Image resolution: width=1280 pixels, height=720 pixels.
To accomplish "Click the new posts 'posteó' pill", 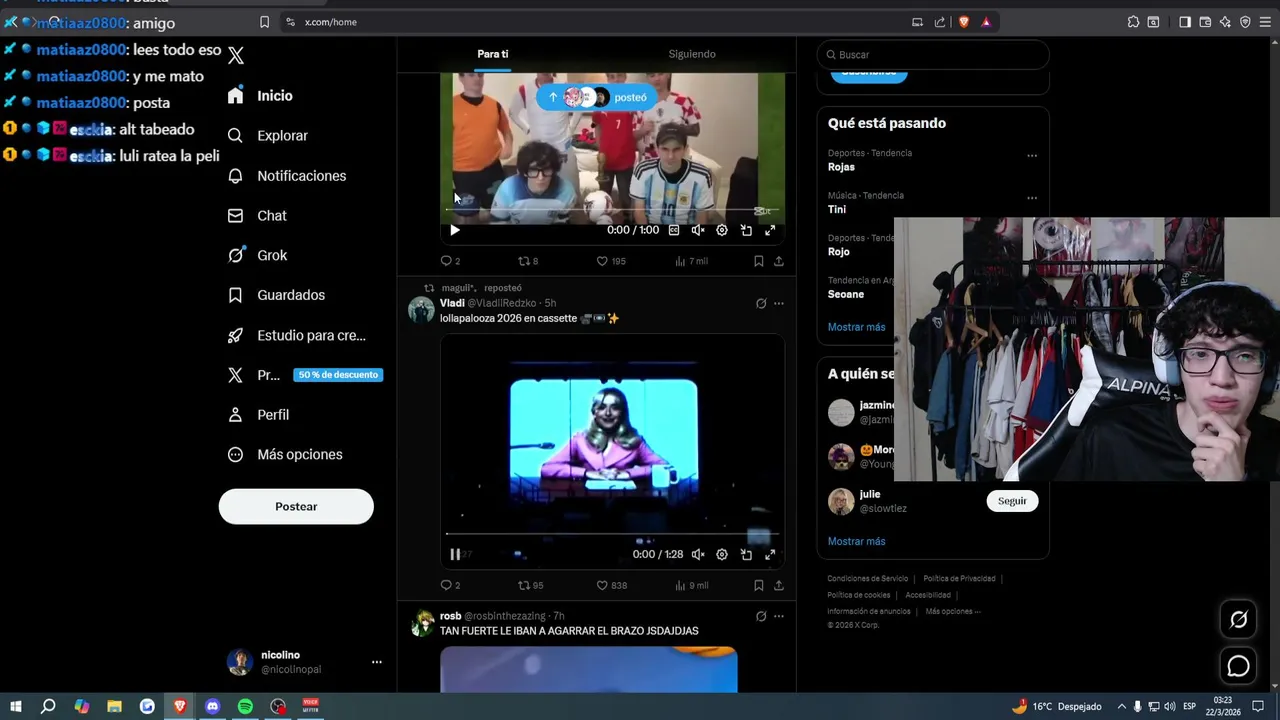I will pyautogui.click(x=598, y=97).
